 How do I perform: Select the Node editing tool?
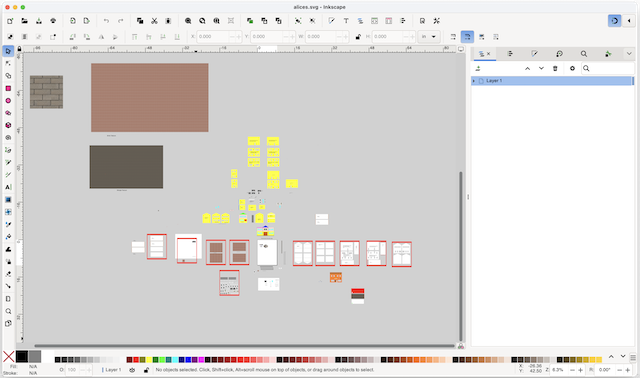[8, 63]
